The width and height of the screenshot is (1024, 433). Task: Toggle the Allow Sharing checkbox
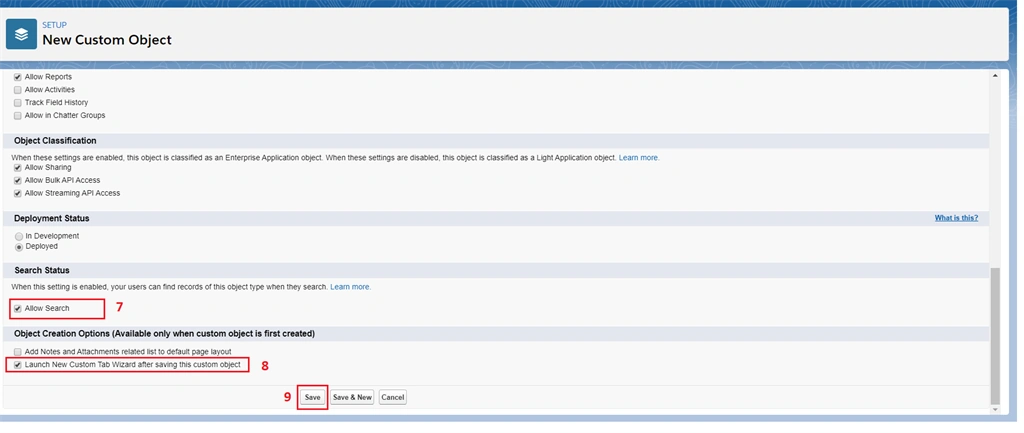click(18, 168)
